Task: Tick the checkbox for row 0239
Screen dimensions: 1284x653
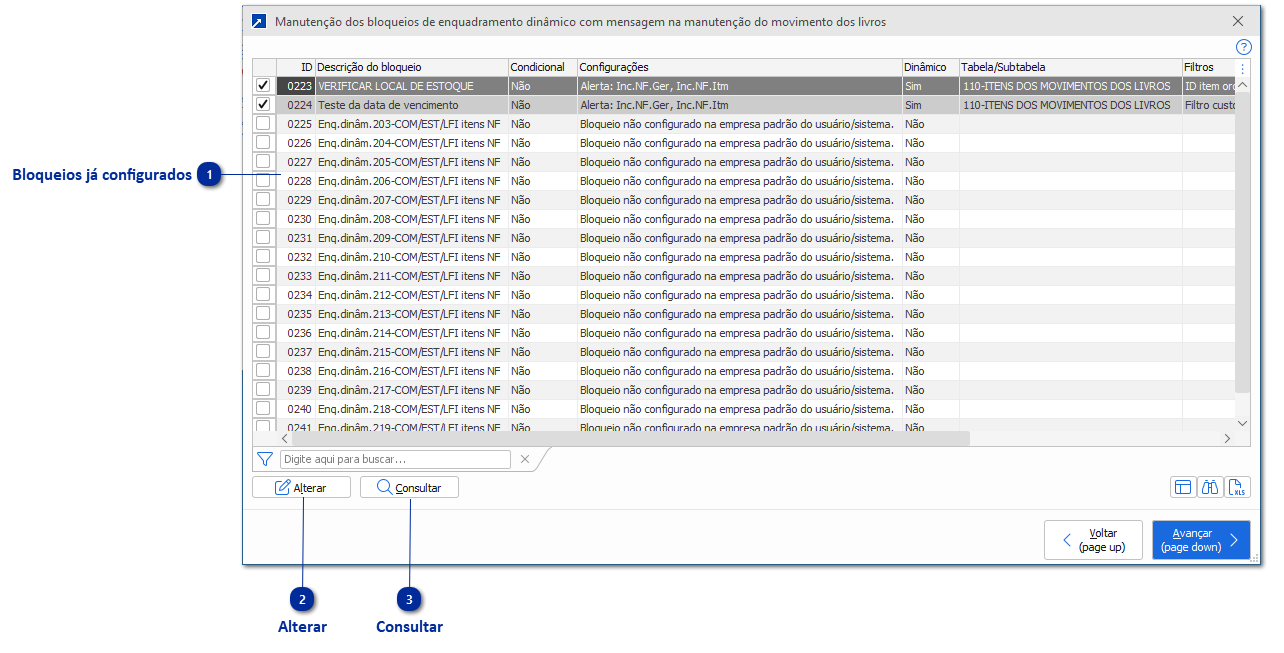Action: tap(264, 390)
